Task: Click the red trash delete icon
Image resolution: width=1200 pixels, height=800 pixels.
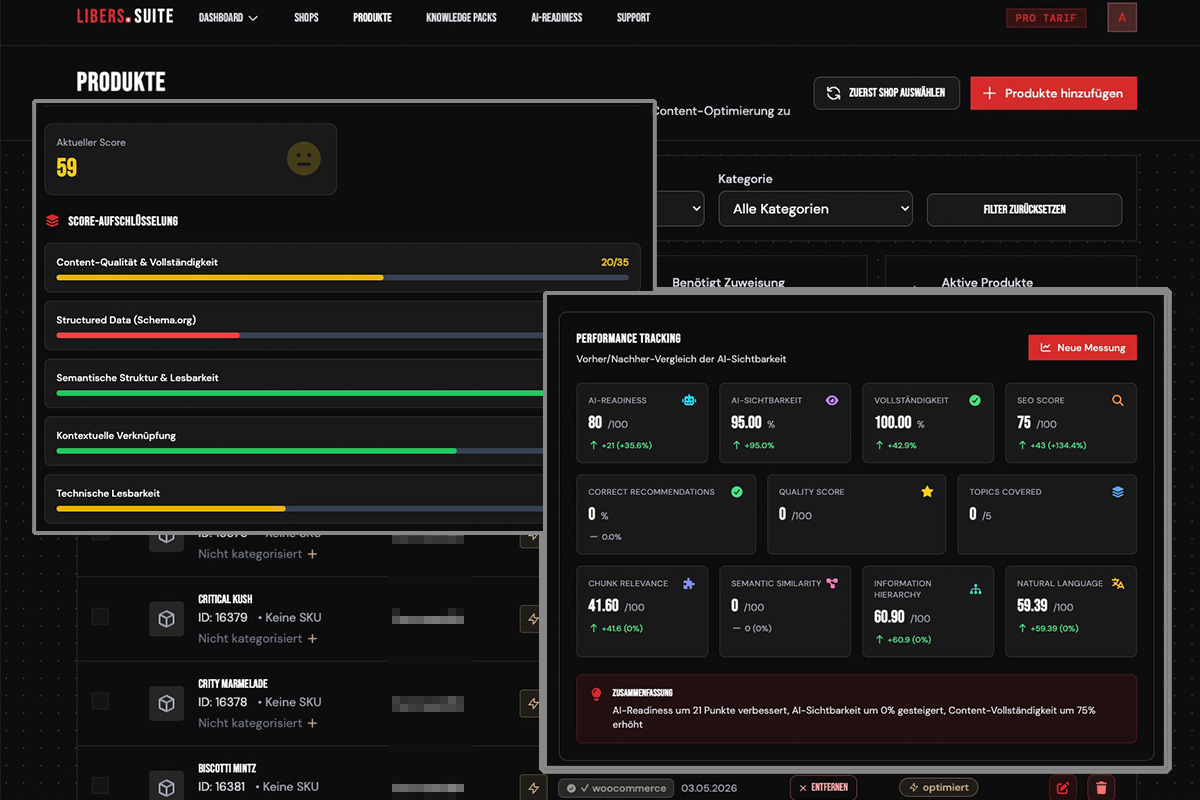Action: [1101, 788]
